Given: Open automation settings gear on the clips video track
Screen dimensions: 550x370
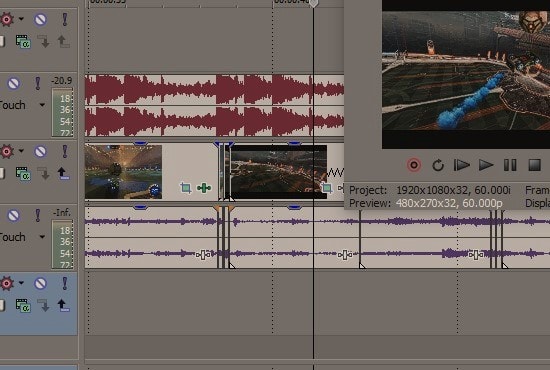Looking at the screenshot, I should click(7, 152).
